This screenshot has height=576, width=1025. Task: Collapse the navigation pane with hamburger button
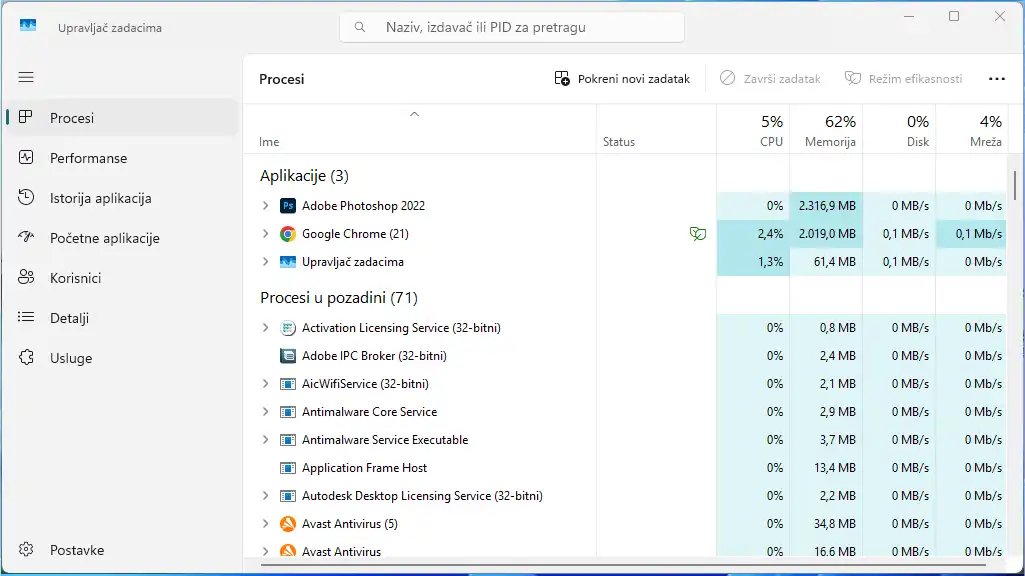pyautogui.click(x=26, y=77)
